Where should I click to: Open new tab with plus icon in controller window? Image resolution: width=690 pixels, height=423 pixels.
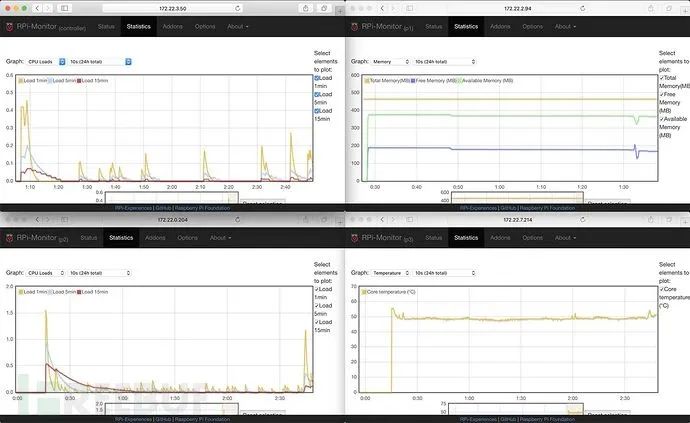coord(340,11)
